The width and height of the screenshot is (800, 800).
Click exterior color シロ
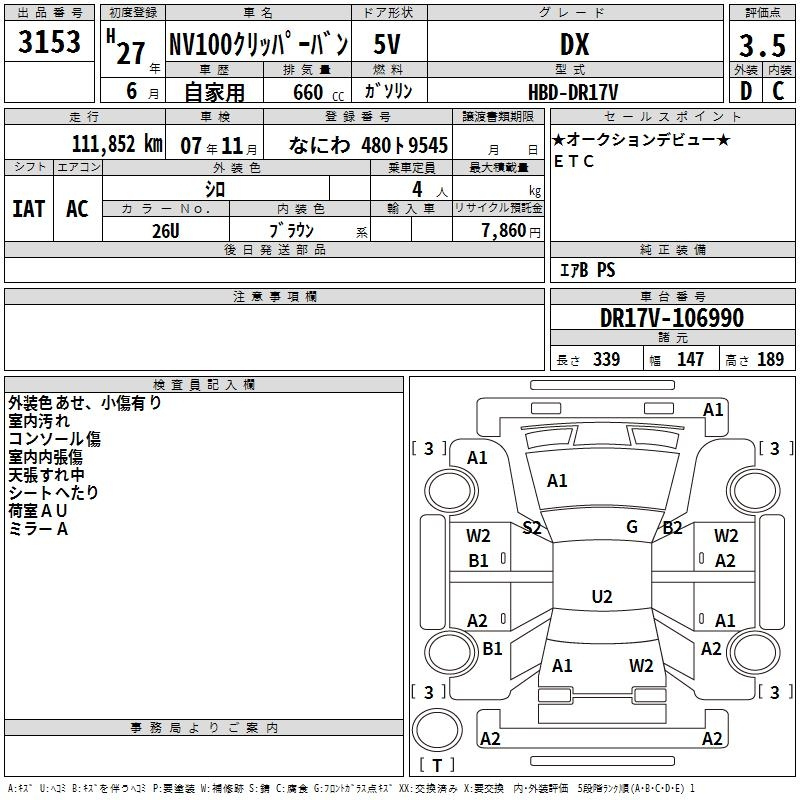pyautogui.click(x=215, y=190)
